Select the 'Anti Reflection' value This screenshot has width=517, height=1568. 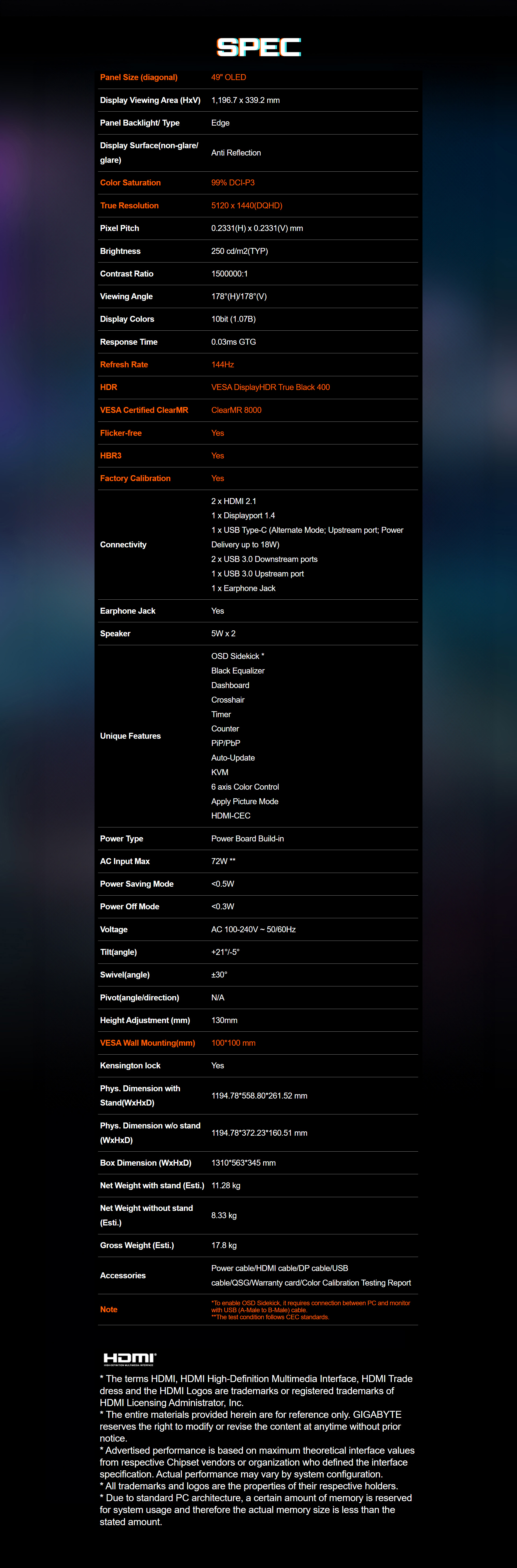click(236, 153)
